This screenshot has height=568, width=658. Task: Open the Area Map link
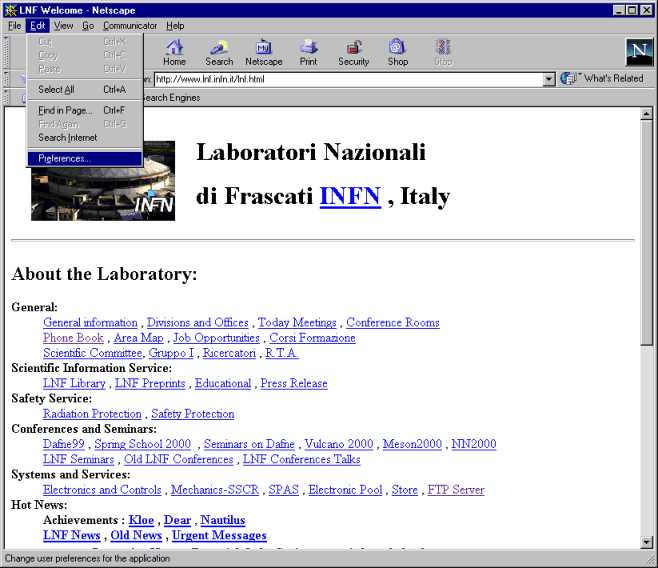tap(138, 338)
